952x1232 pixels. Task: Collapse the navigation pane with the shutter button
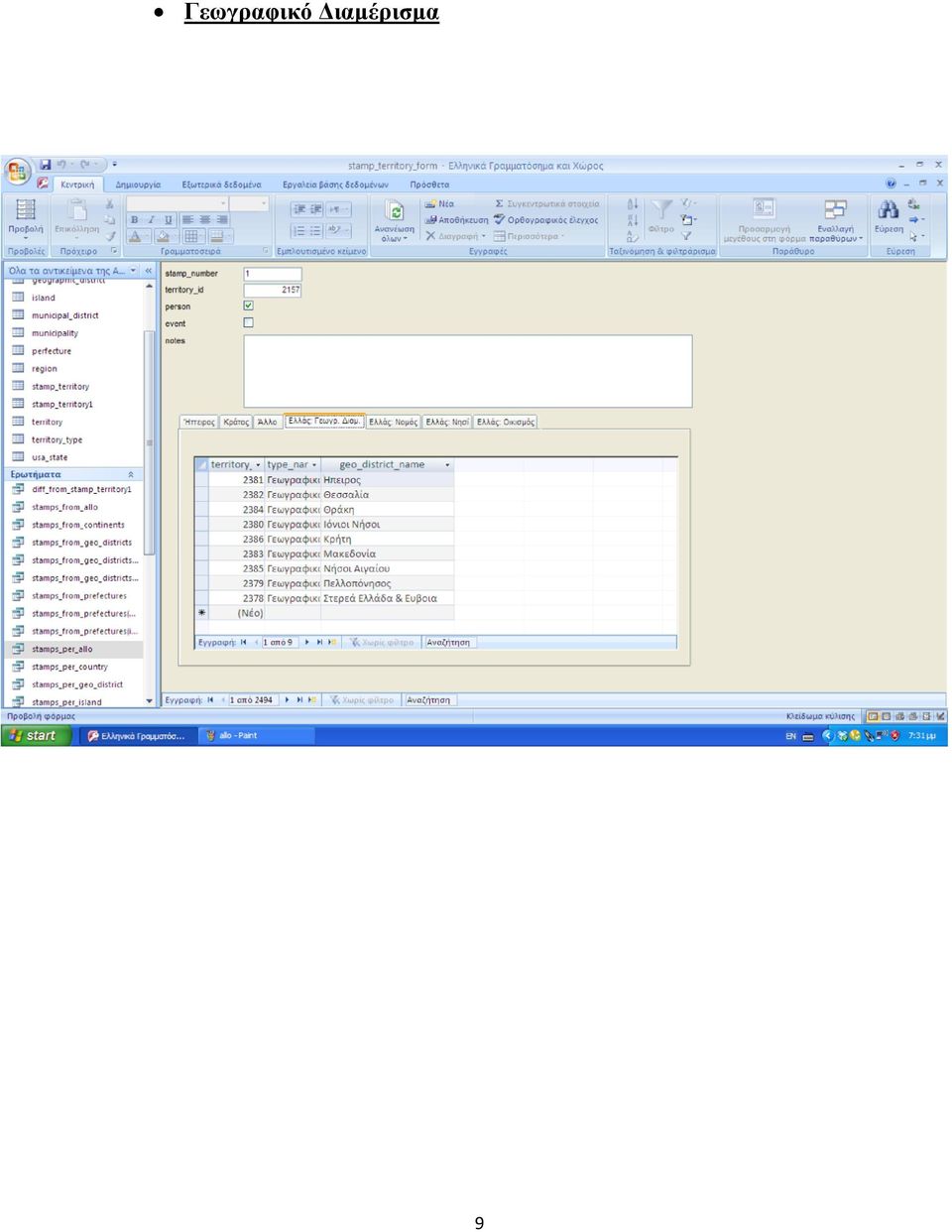click(149, 270)
